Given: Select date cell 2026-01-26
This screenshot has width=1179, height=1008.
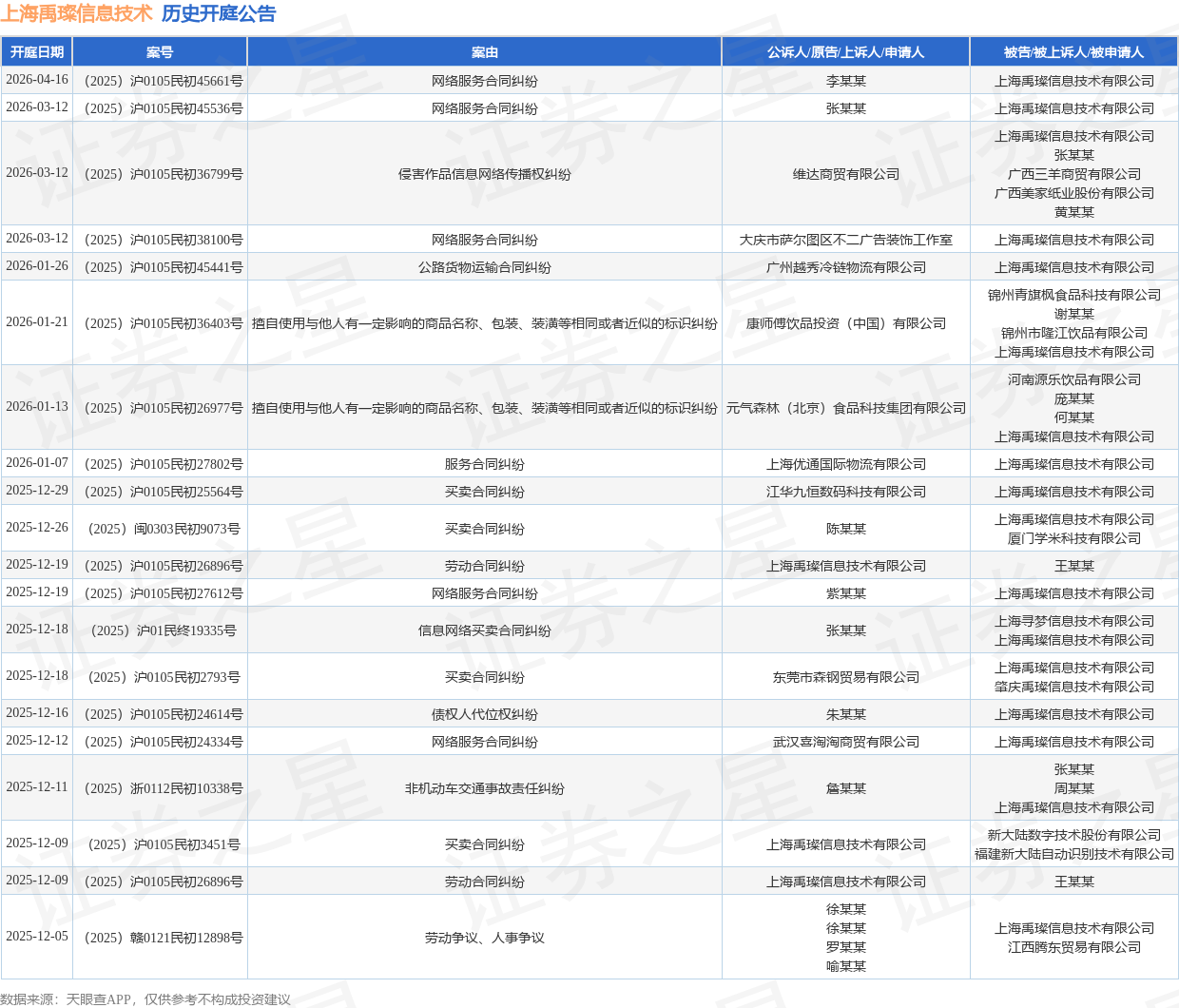Looking at the screenshot, I should pos(37,266).
